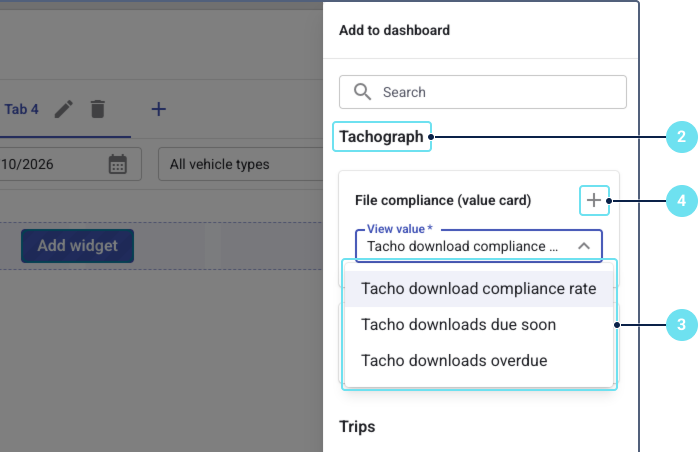Pick the Tacho downloads overdue option
698x452 pixels.
[479, 360]
